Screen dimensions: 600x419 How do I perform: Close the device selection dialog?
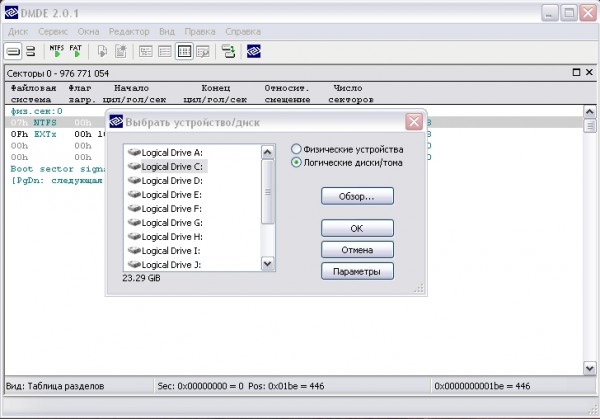[x=414, y=122]
